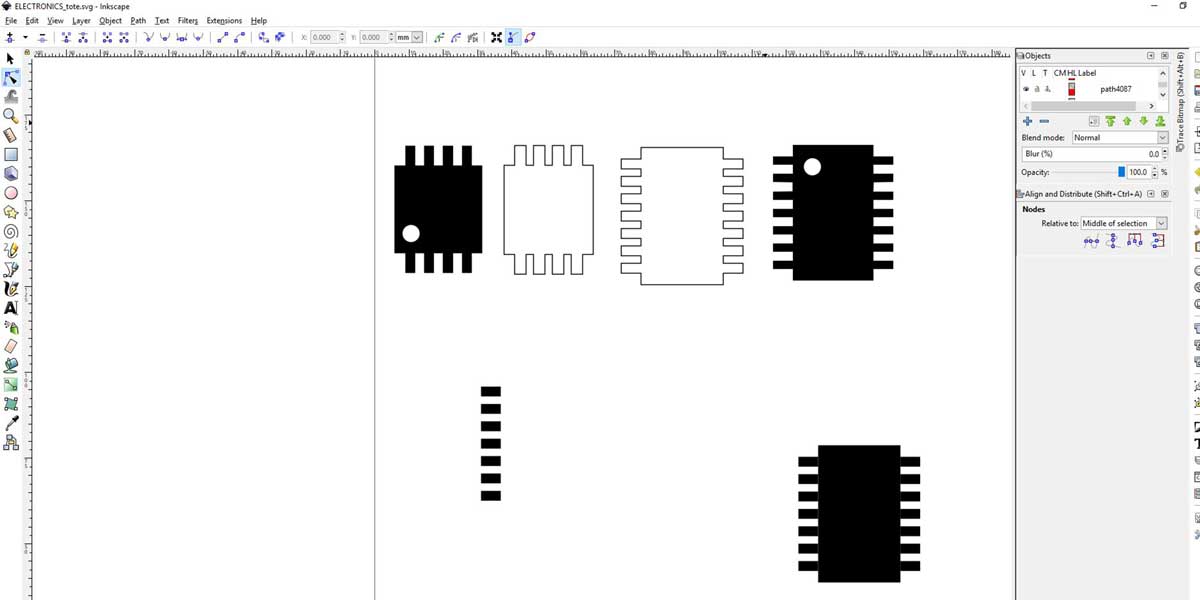The width and height of the screenshot is (1200, 600).
Task: Toggle lock icon of path4087 row
Action: pos(1036,89)
